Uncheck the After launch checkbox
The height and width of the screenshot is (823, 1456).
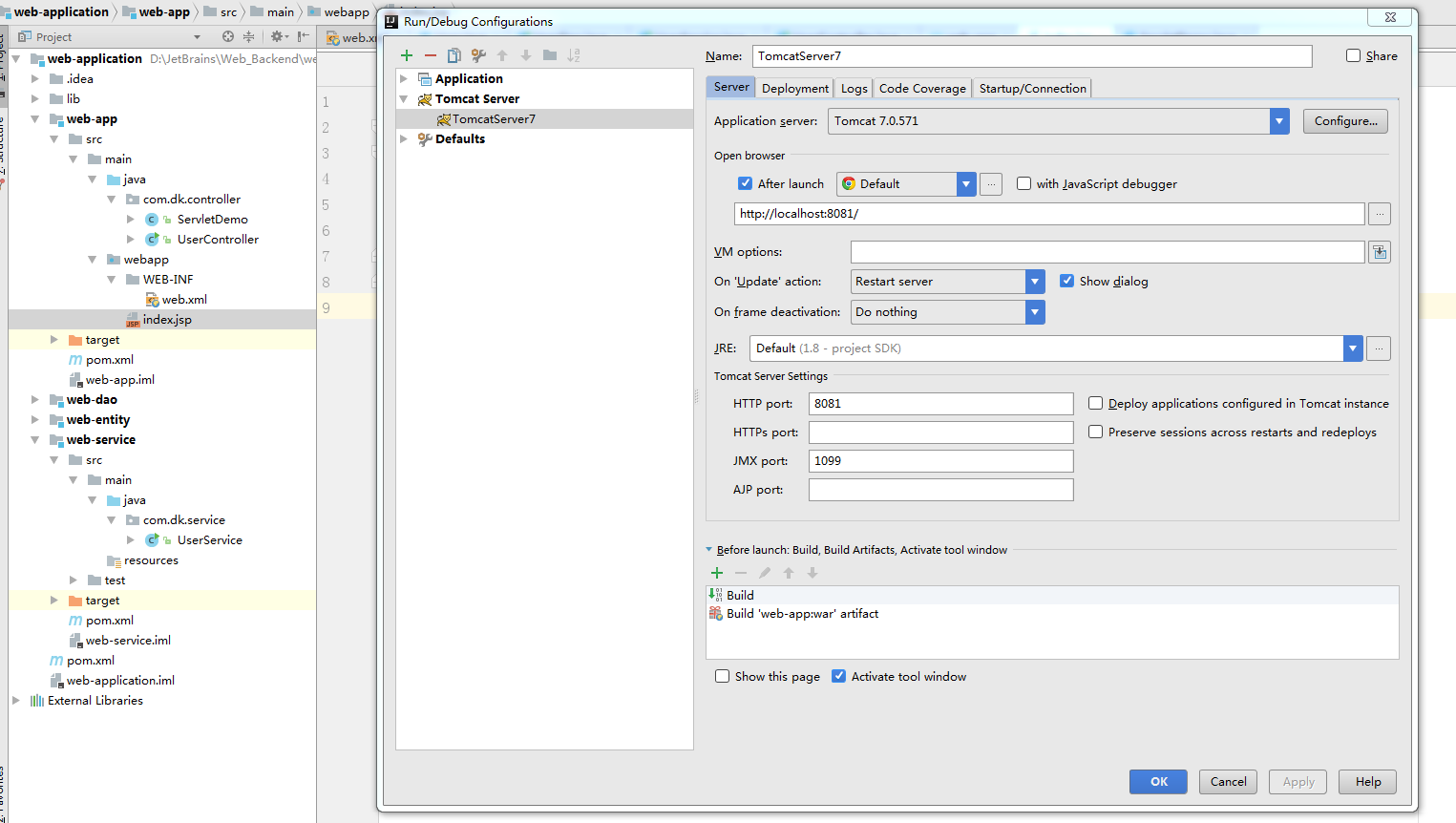(x=746, y=183)
